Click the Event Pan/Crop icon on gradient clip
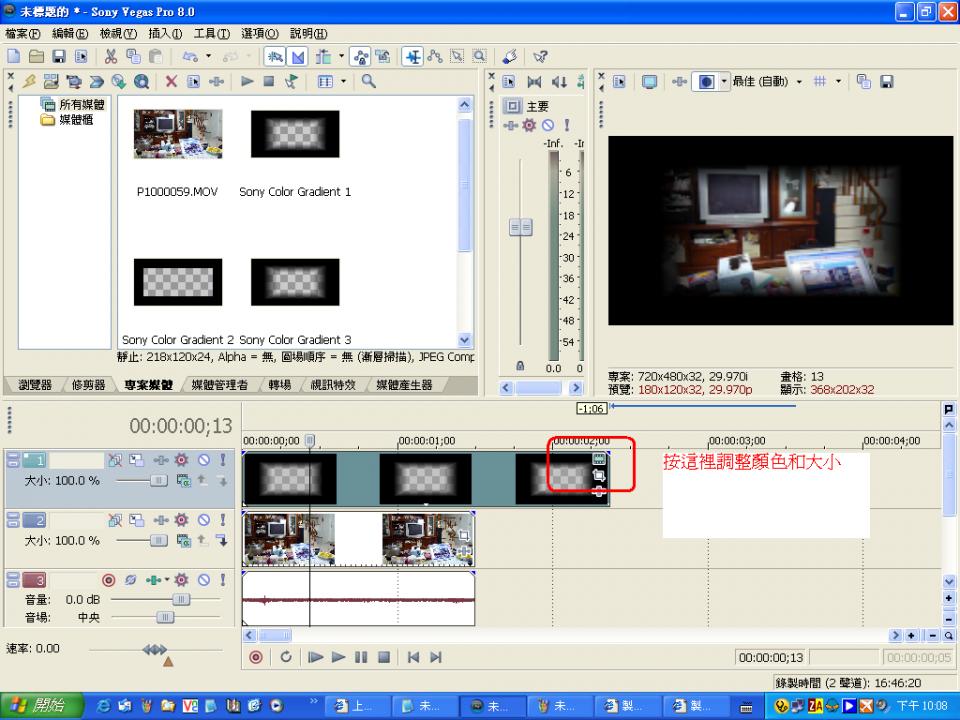 coord(599,476)
